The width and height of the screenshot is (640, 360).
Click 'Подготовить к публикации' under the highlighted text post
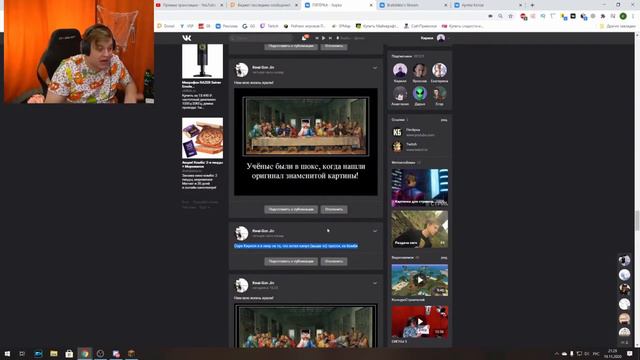[291, 261]
